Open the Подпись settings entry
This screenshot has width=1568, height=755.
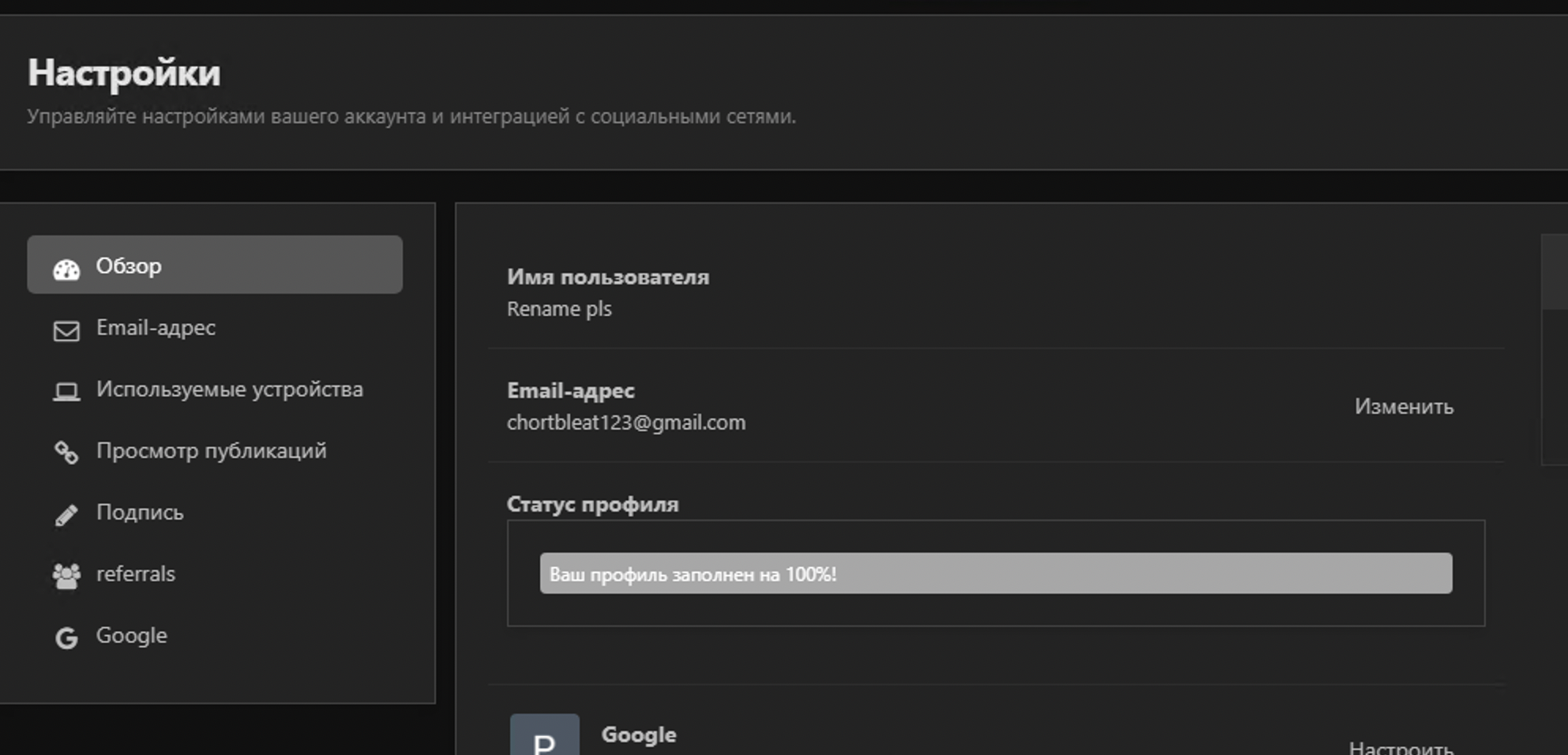140,513
